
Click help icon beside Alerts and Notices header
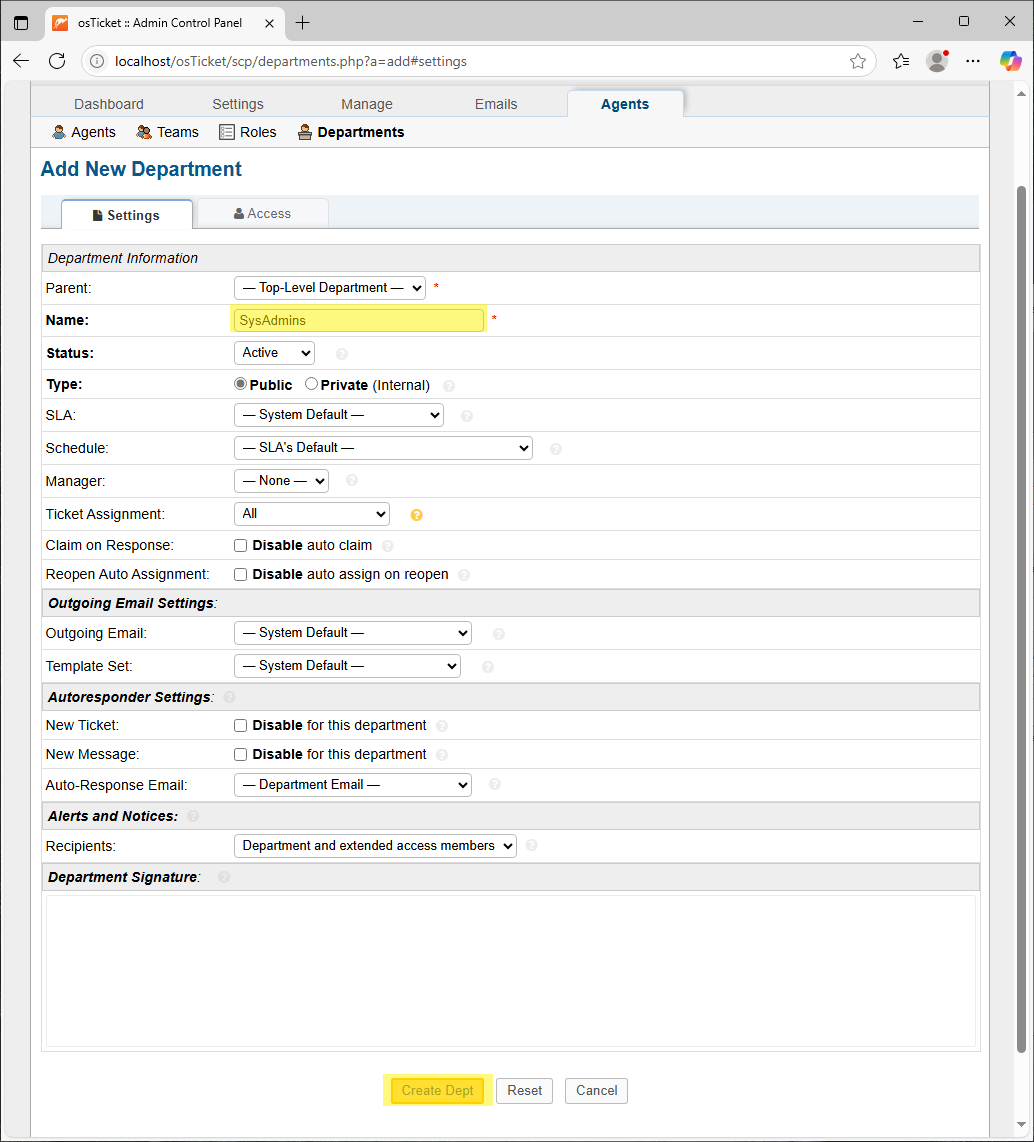pyautogui.click(x=193, y=816)
